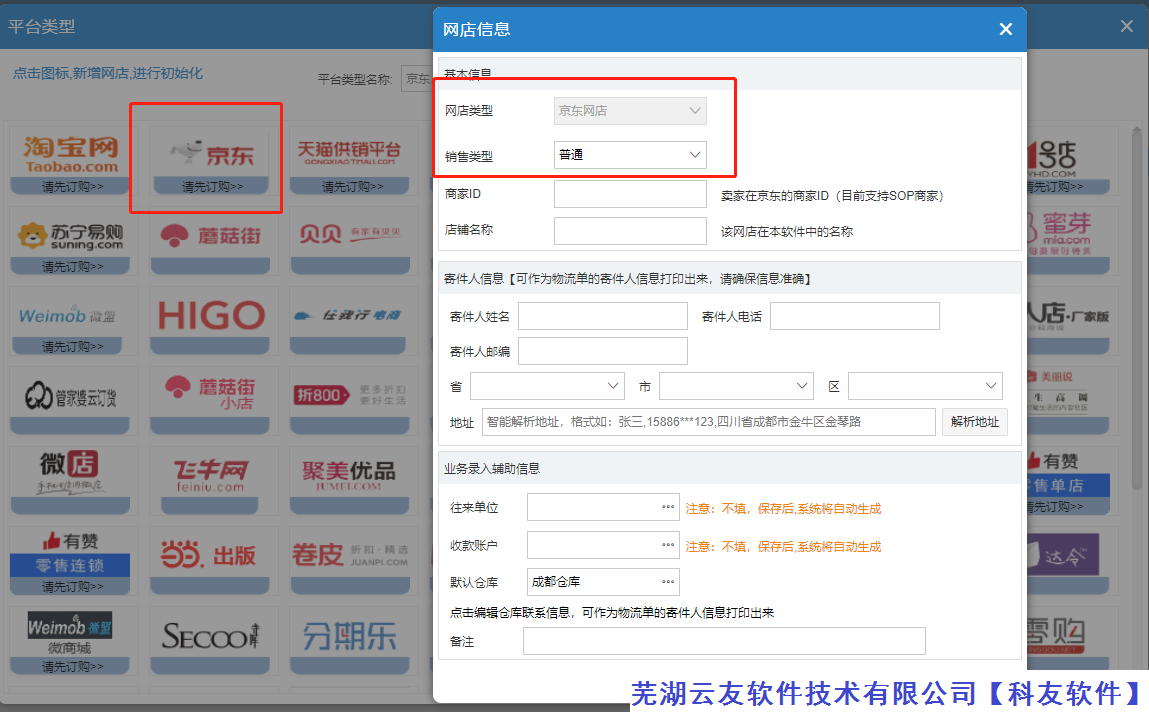Open the 网店类型 dropdown
Viewport: 1149px width, 712px height.
pos(630,111)
